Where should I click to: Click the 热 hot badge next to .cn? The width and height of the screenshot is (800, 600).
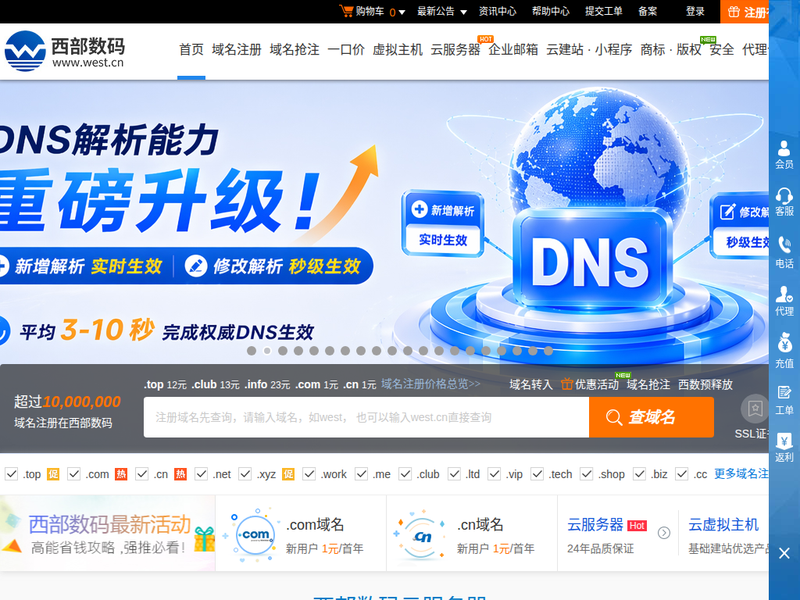[x=181, y=474]
